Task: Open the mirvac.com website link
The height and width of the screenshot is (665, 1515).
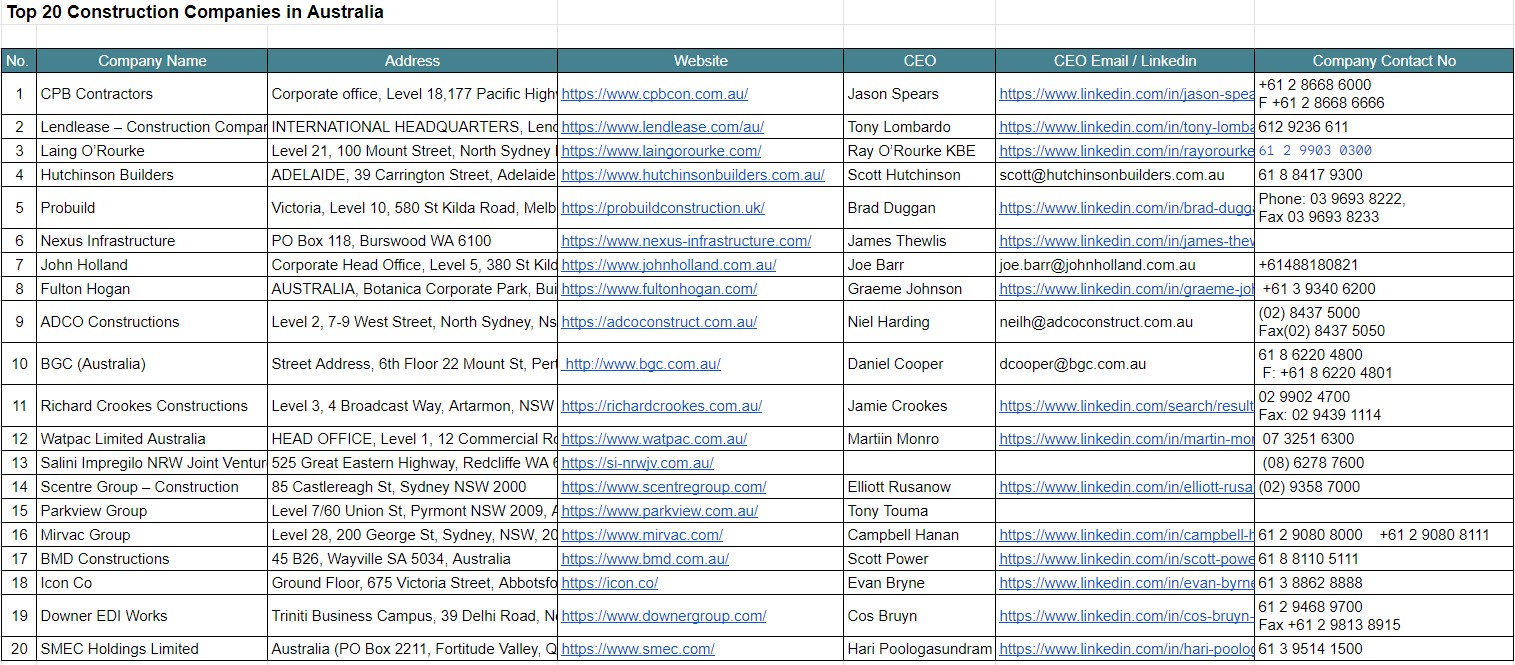Action: click(642, 535)
